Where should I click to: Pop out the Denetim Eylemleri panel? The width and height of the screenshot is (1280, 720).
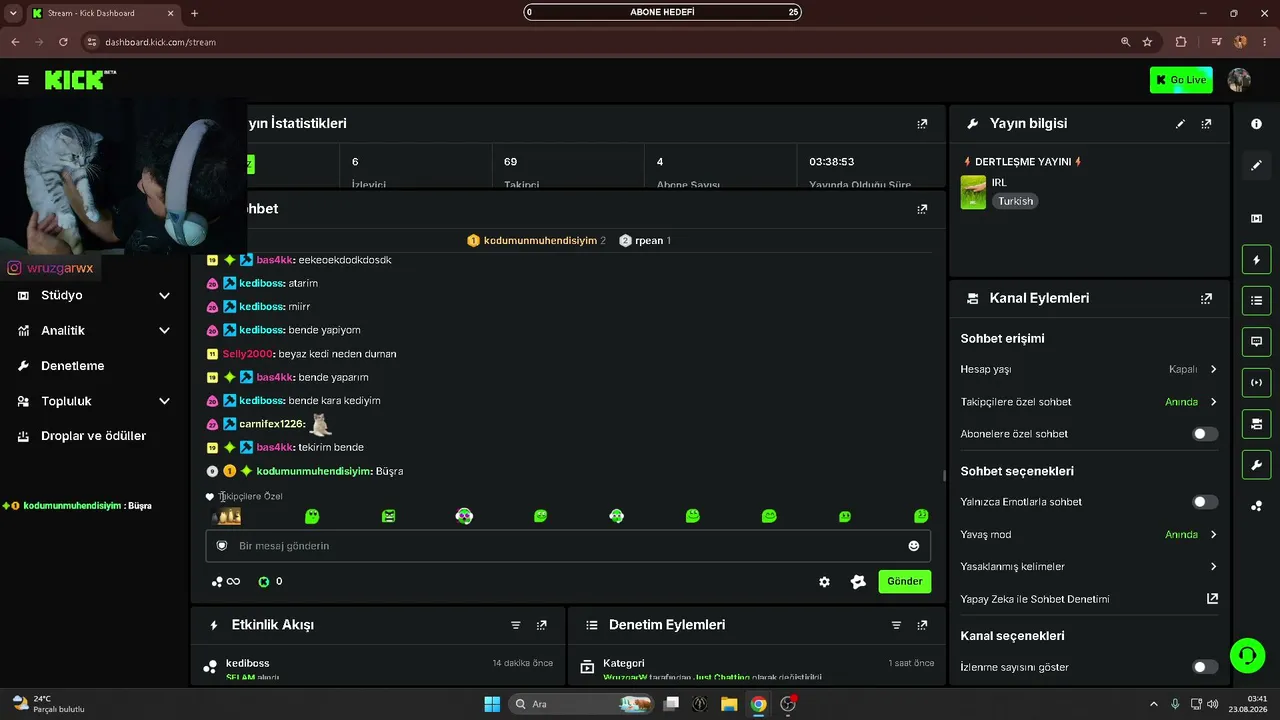[x=922, y=625]
